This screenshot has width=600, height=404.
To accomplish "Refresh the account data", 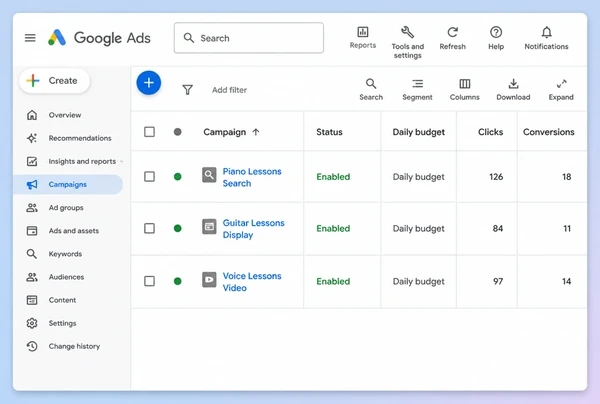I will coord(453,38).
